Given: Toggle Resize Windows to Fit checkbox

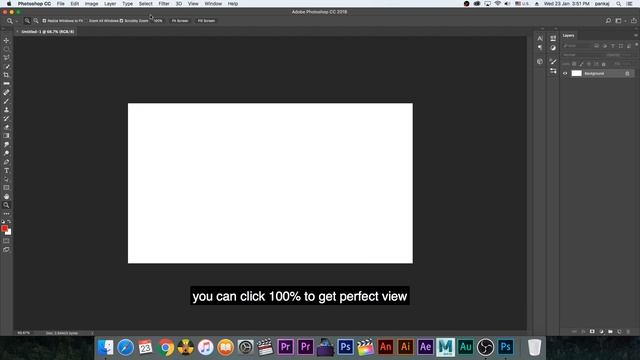Looking at the screenshot, I should click(x=44, y=20).
